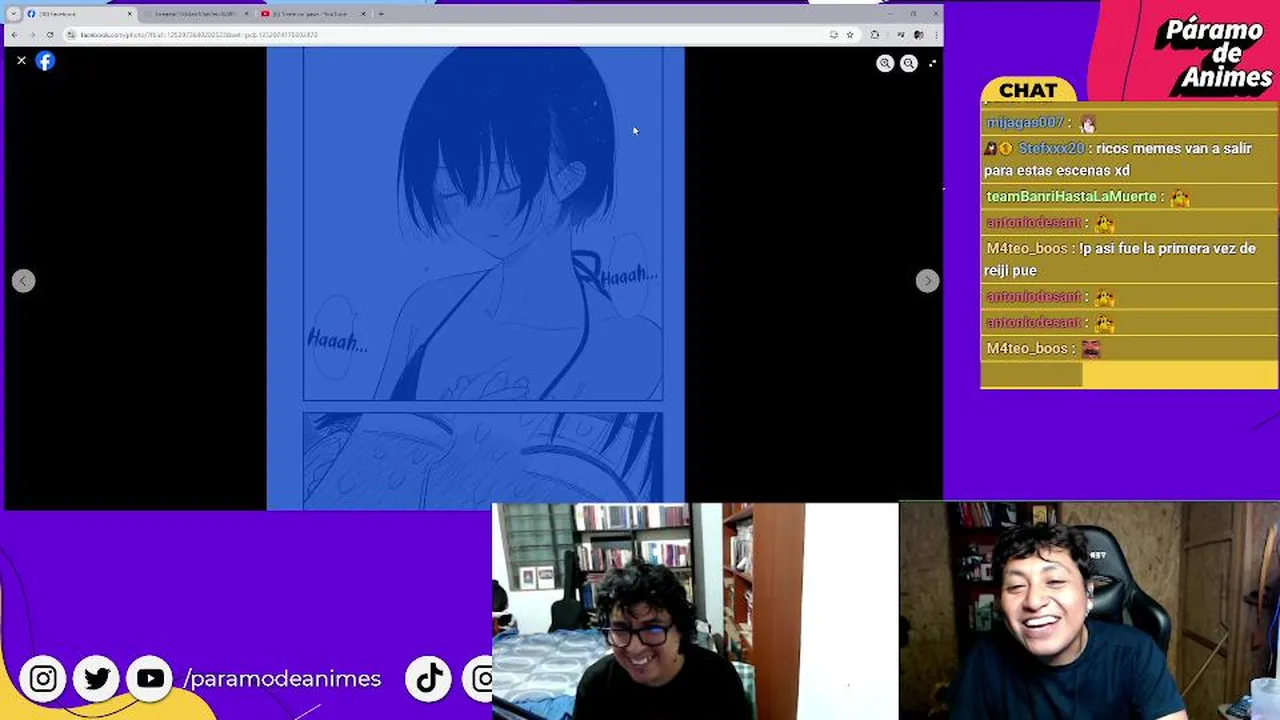Viewport: 1280px width, 720px height.
Task: Go to the next photo arrow
Action: click(x=927, y=281)
